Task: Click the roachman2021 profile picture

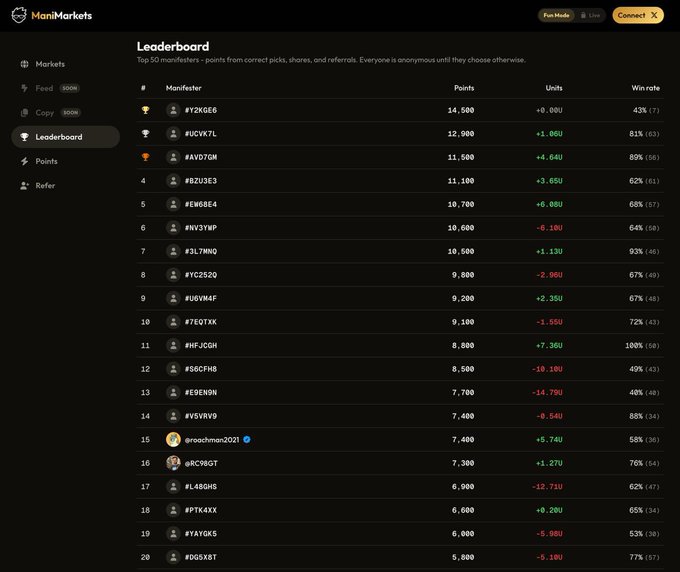Action: [173, 440]
